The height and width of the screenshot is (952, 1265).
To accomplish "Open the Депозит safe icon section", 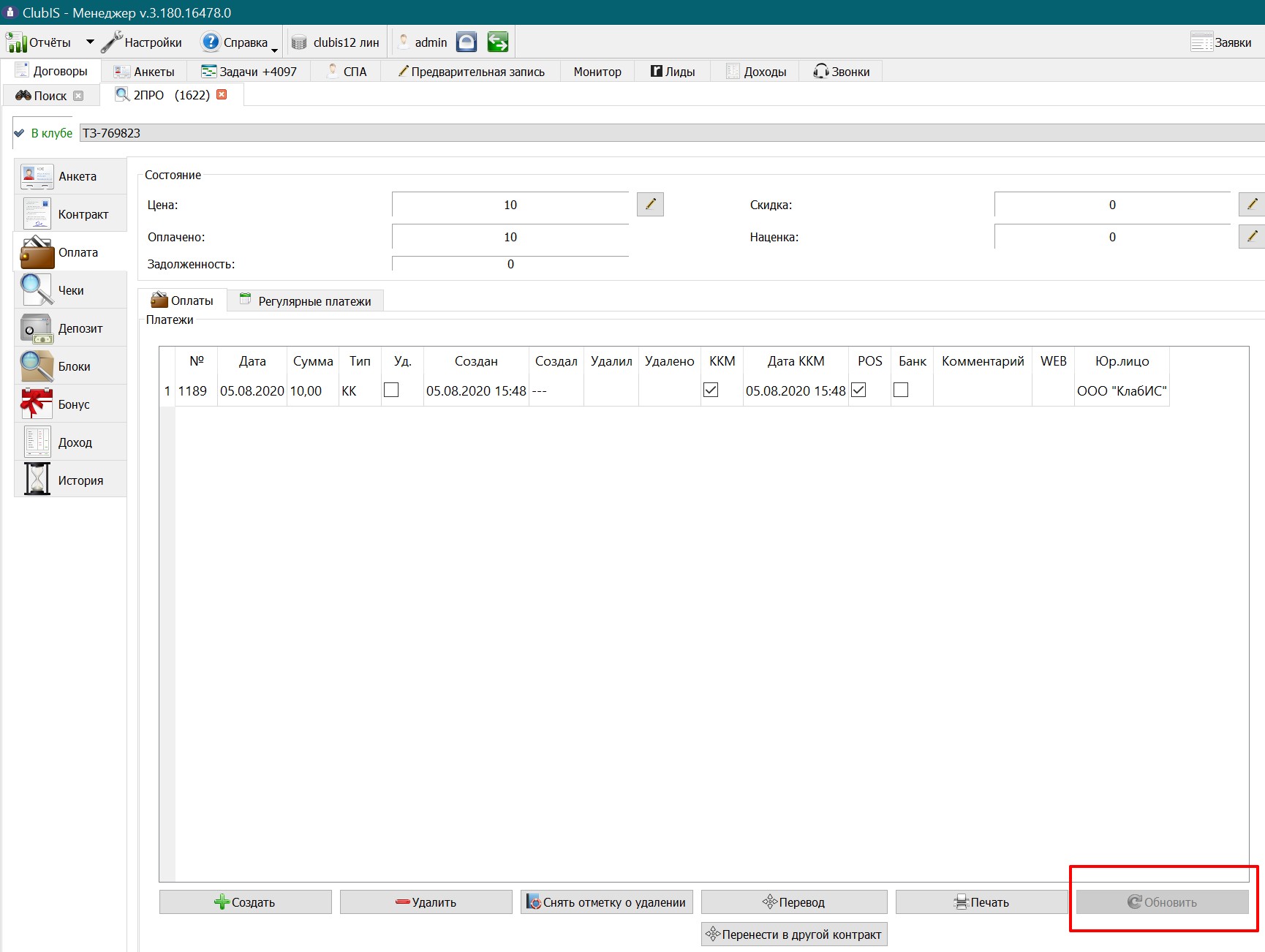I will 70,328.
